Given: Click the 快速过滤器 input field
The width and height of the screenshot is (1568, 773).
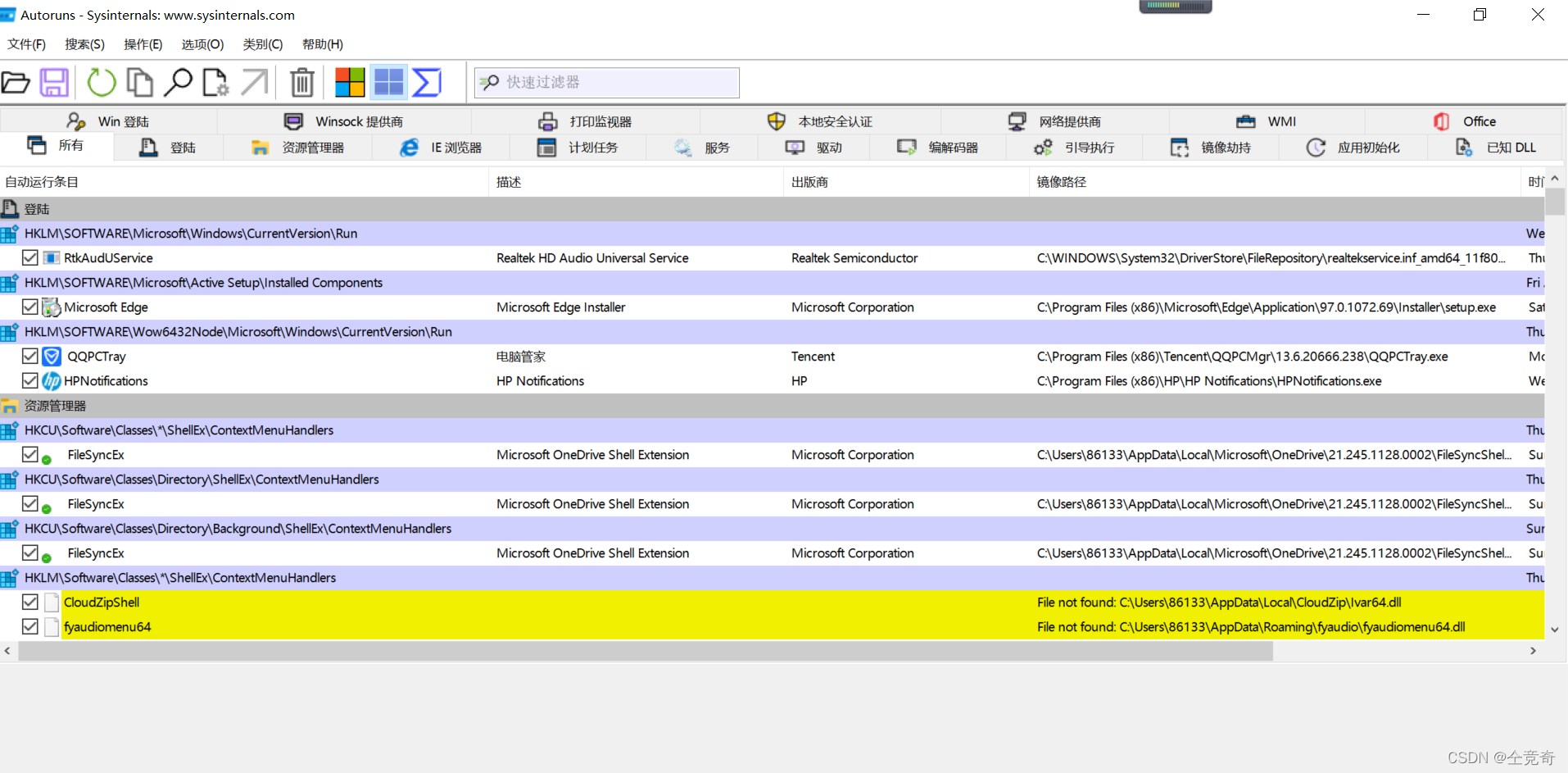Looking at the screenshot, I should click(x=607, y=83).
